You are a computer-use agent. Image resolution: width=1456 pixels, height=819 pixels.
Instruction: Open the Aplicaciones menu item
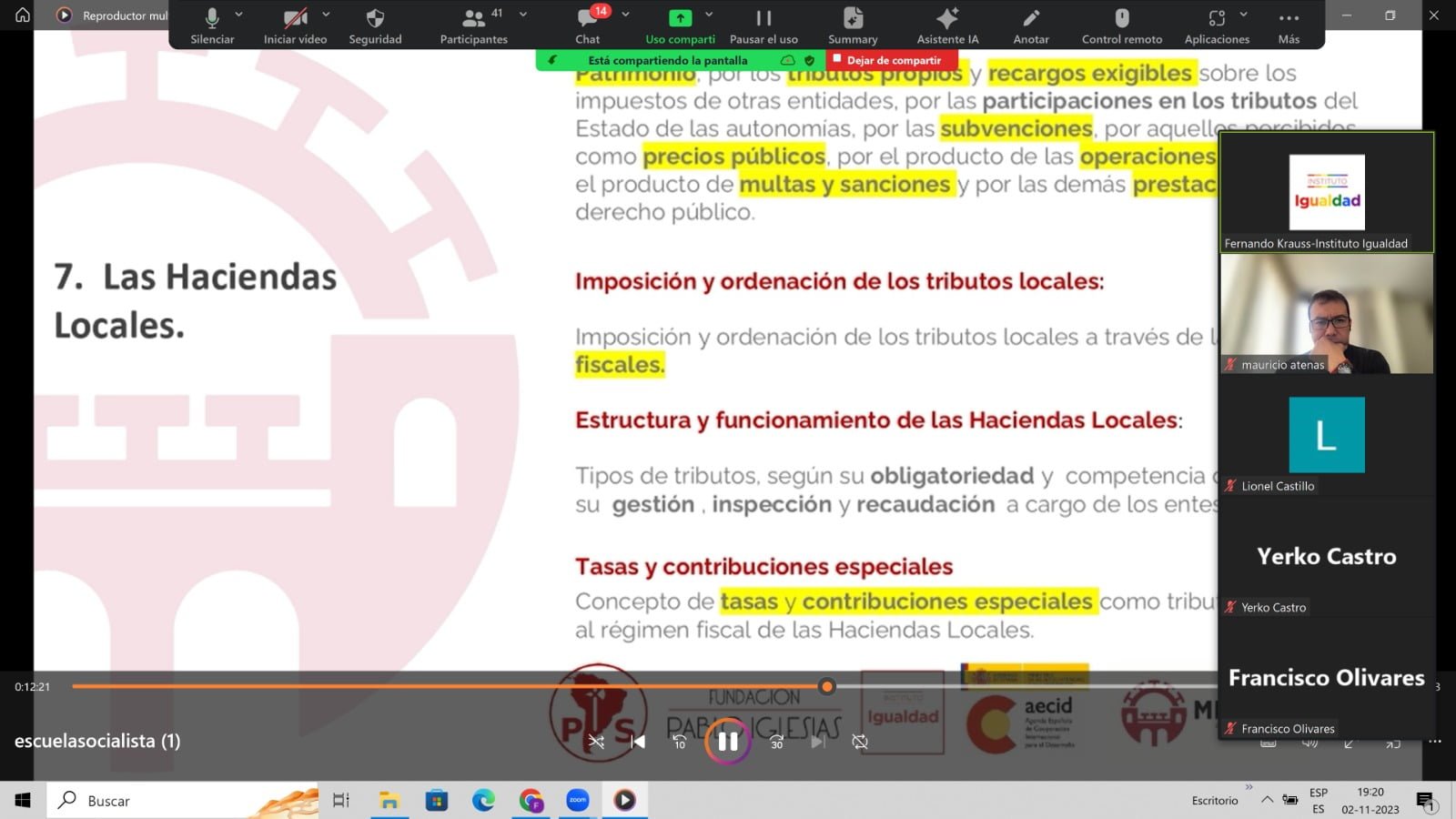[1217, 25]
